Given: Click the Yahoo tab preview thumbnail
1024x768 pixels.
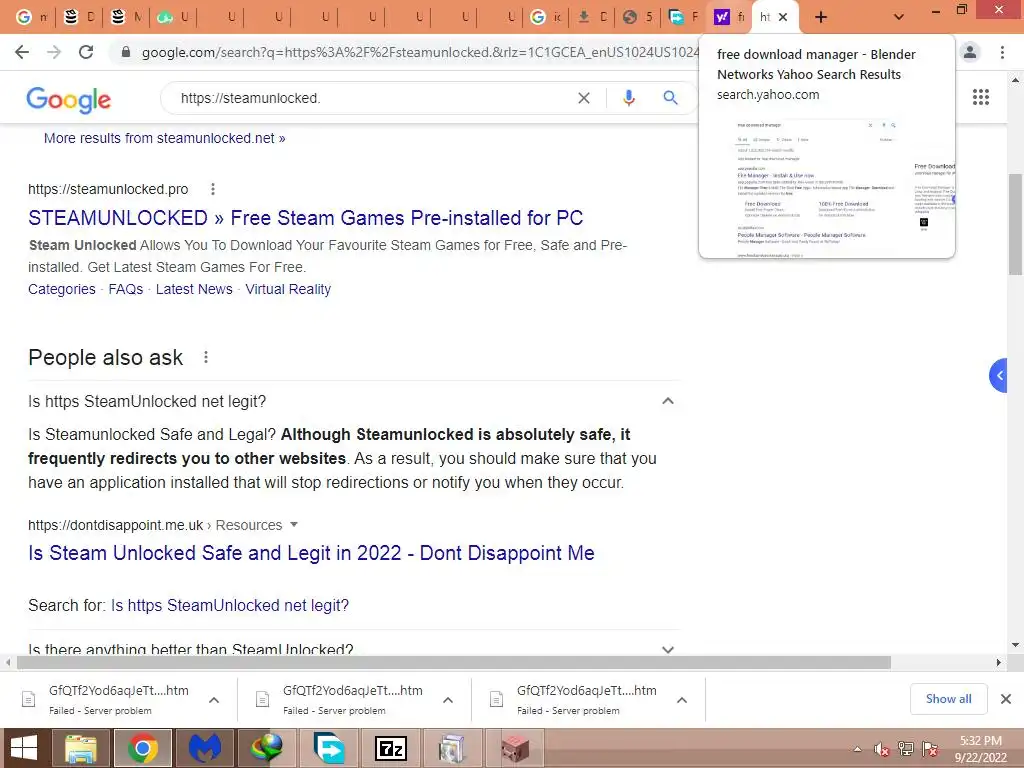Looking at the screenshot, I should click(x=827, y=187).
